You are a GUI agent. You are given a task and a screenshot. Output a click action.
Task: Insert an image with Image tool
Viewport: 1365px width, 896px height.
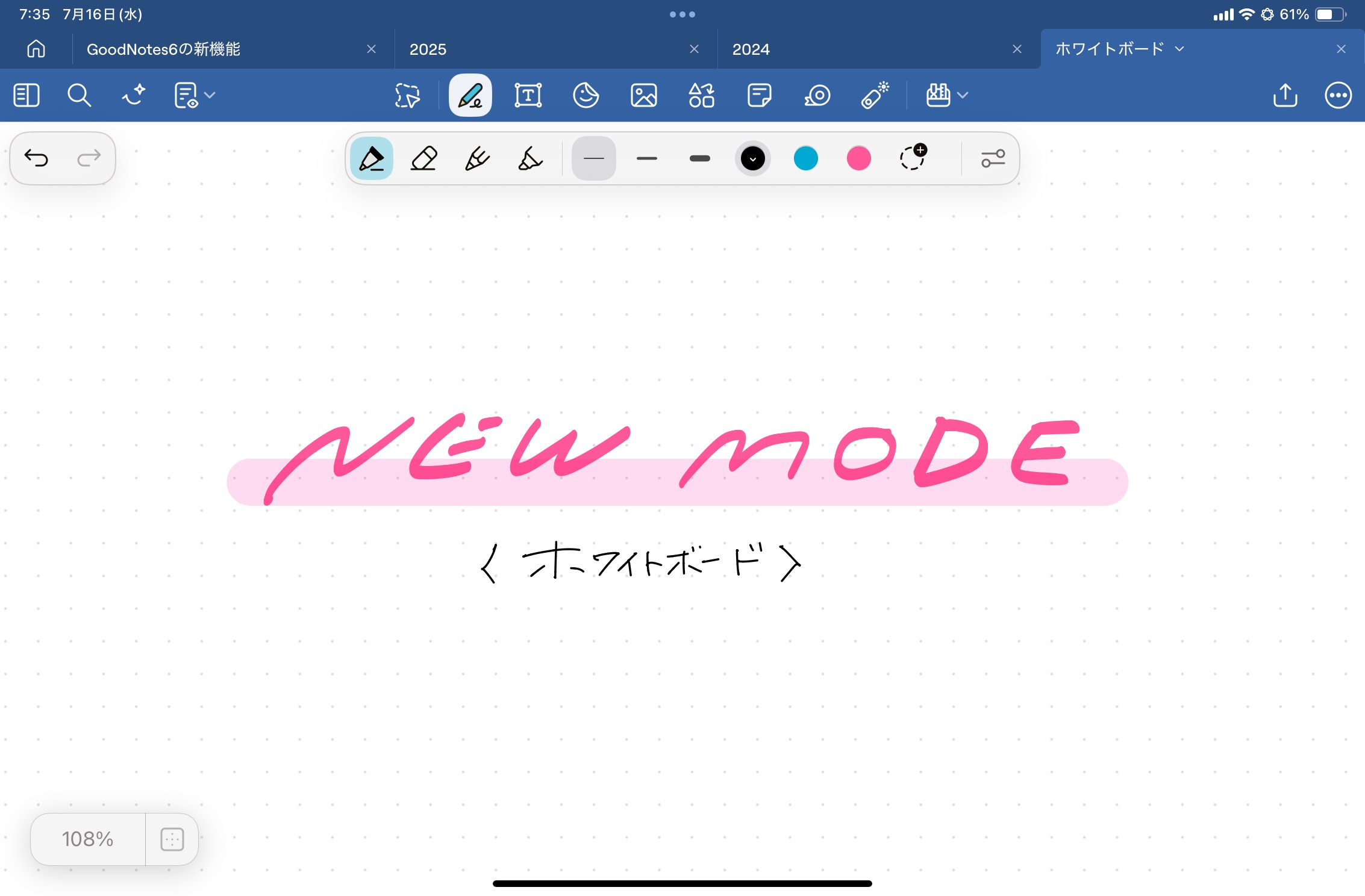[x=643, y=95]
